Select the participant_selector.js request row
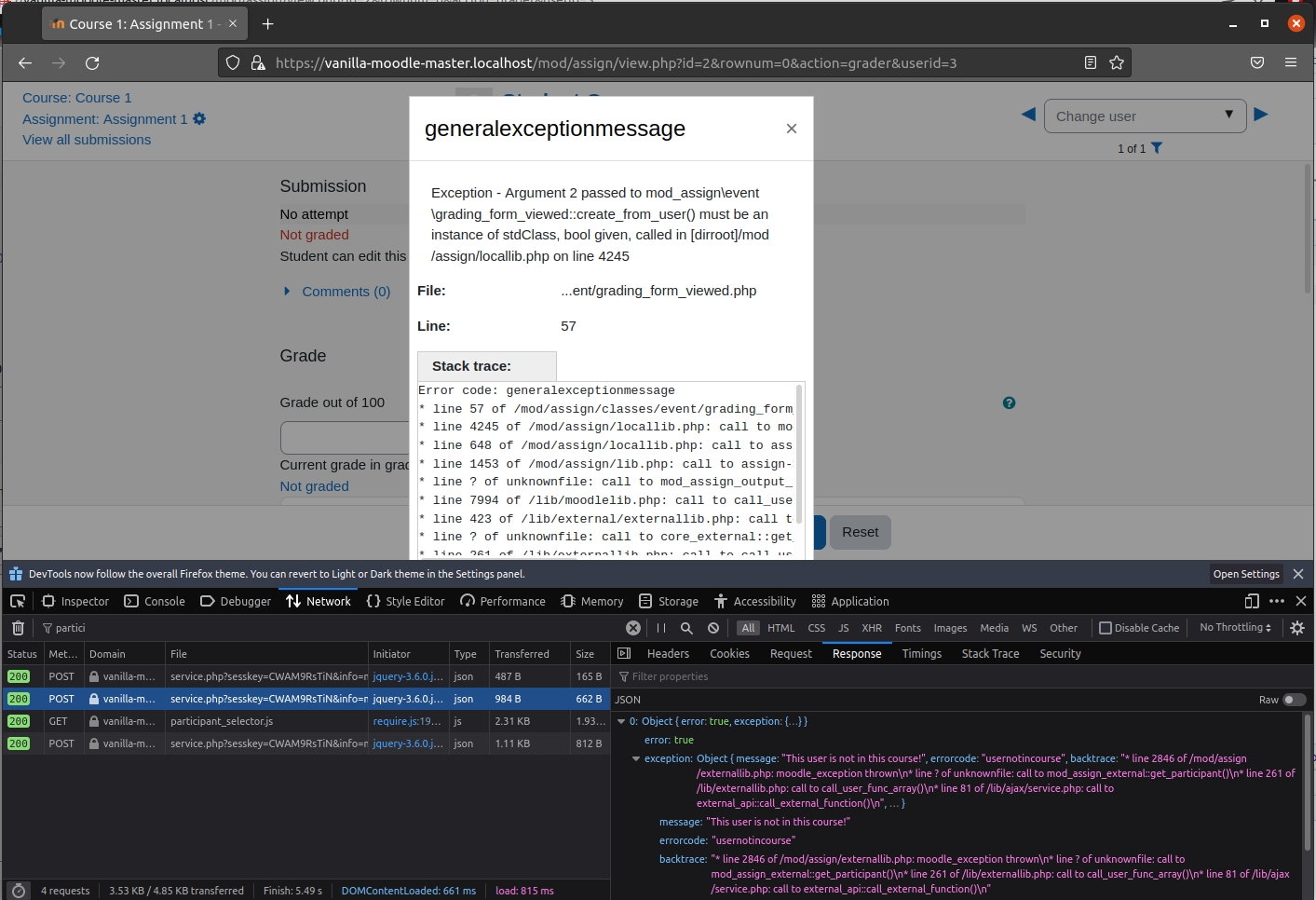 click(x=305, y=721)
